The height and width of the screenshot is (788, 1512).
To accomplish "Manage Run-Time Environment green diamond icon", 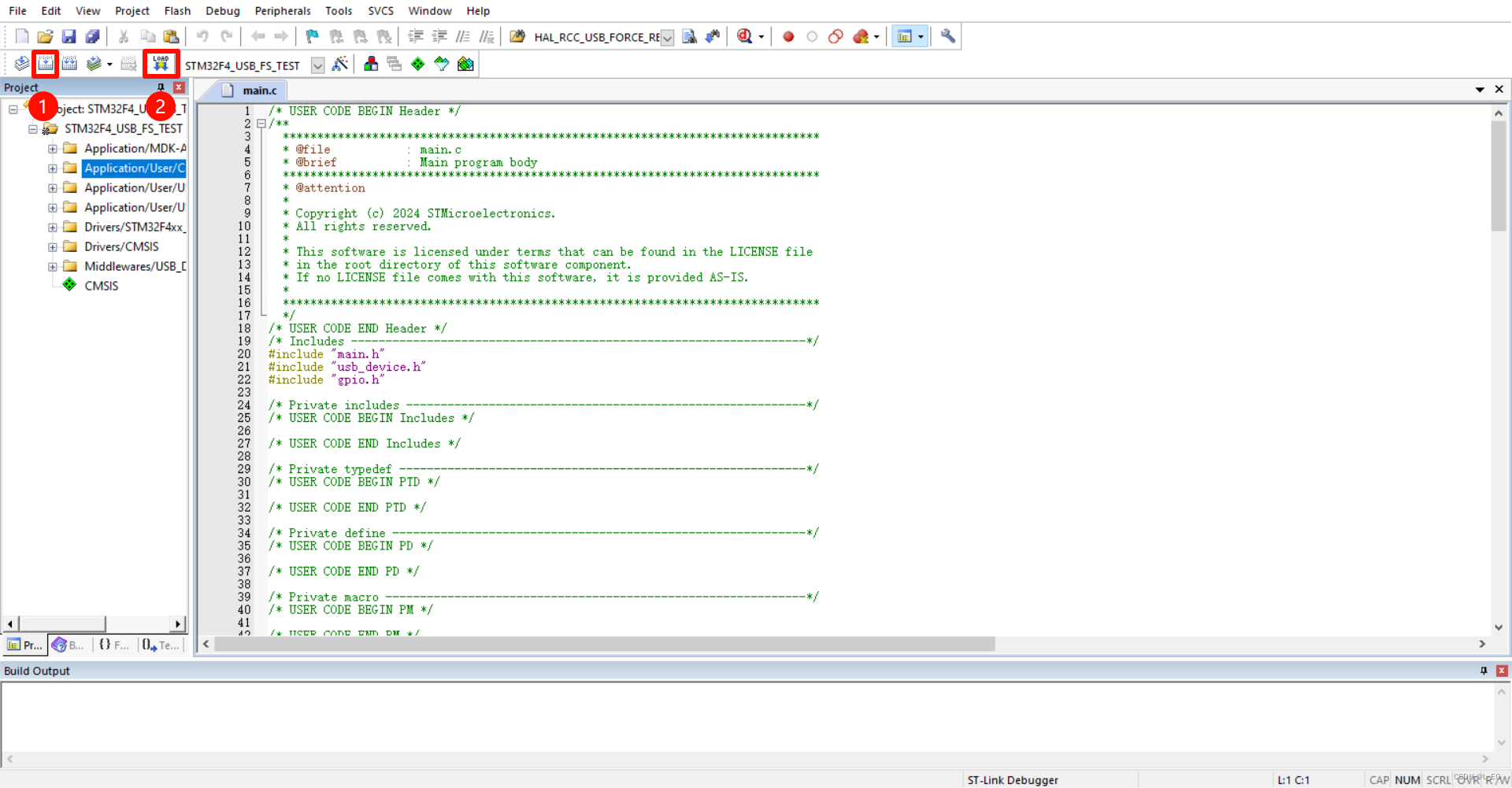I will [x=417, y=64].
